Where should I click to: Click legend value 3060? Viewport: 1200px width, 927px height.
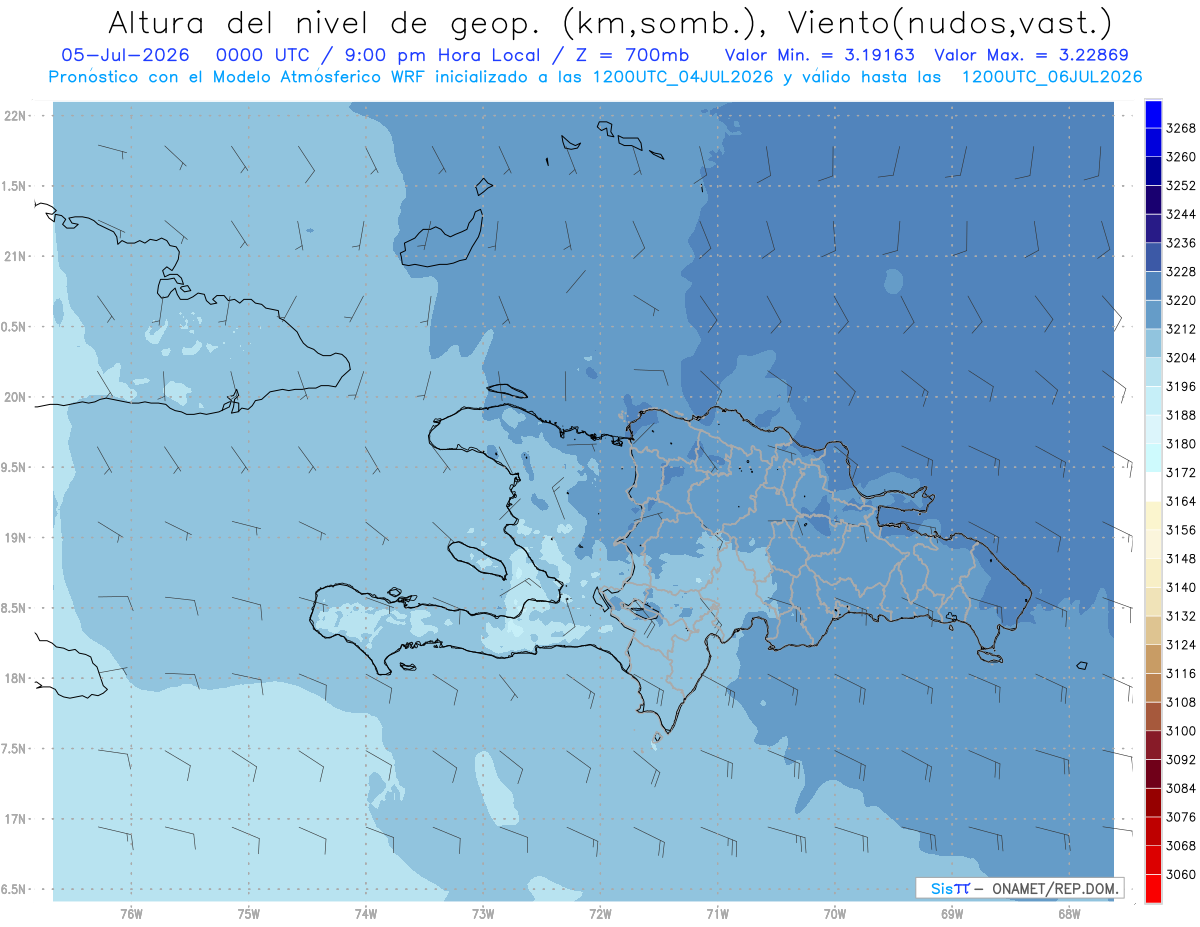(x=1181, y=874)
